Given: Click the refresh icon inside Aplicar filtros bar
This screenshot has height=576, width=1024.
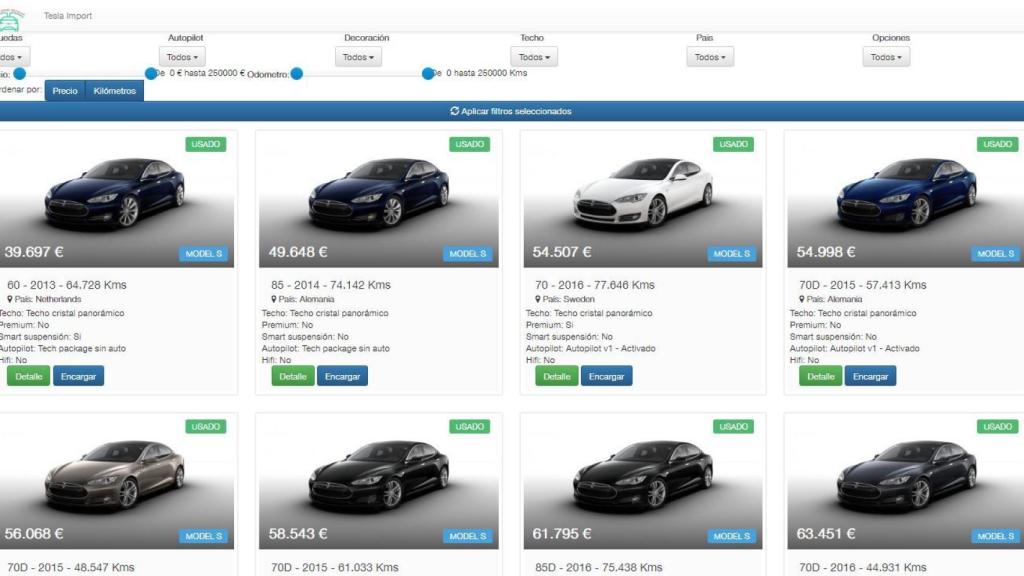Looking at the screenshot, I should click(x=457, y=111).
